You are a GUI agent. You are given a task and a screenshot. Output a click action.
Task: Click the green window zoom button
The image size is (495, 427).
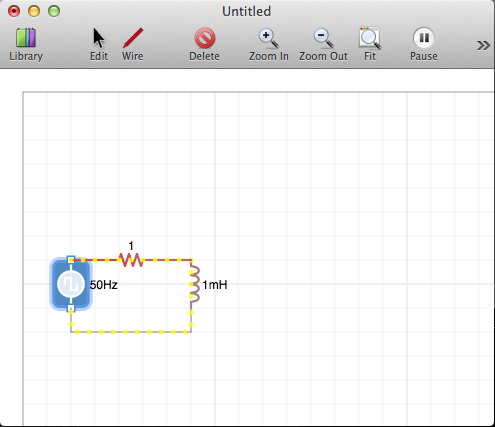tap(54, 11)
